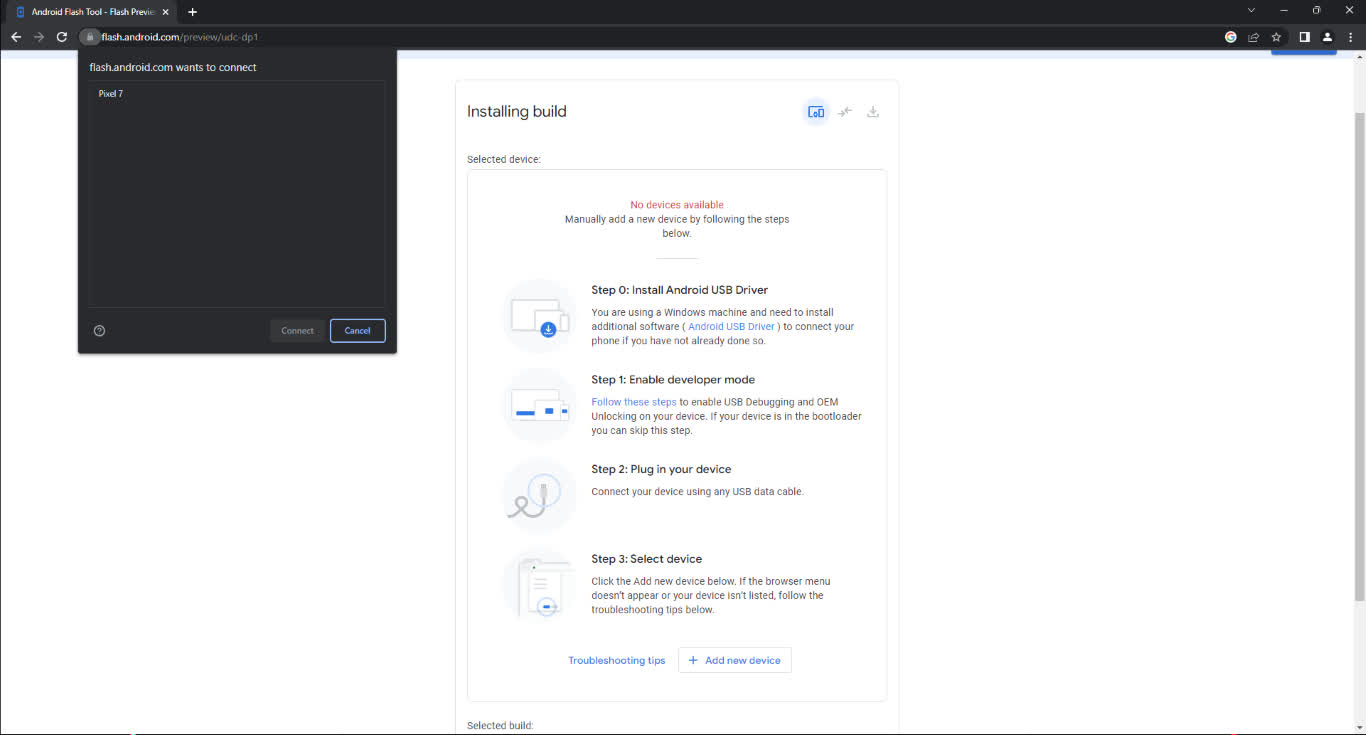
Task: Click the build selection step icon
Action: point(845,112)
